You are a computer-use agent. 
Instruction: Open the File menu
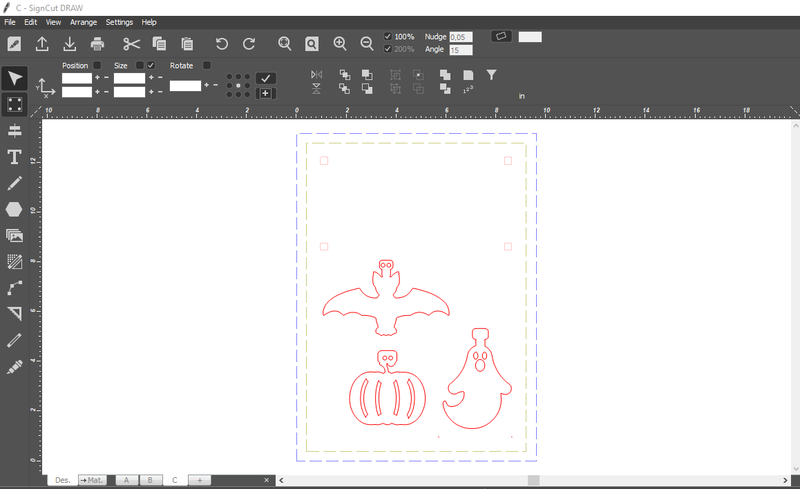pos(10,22)
